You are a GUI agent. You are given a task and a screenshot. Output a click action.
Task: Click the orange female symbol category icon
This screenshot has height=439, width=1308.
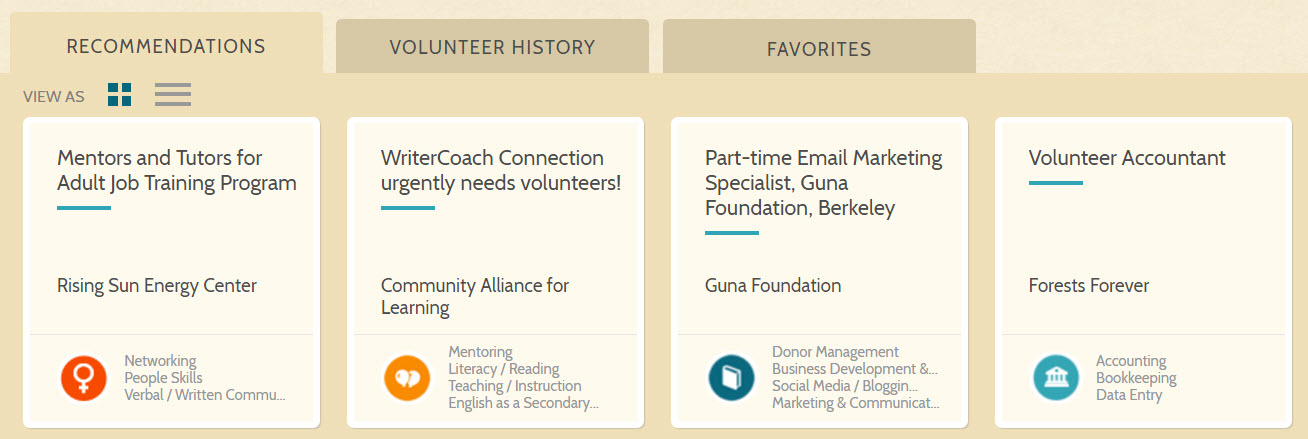pos(84,378)
